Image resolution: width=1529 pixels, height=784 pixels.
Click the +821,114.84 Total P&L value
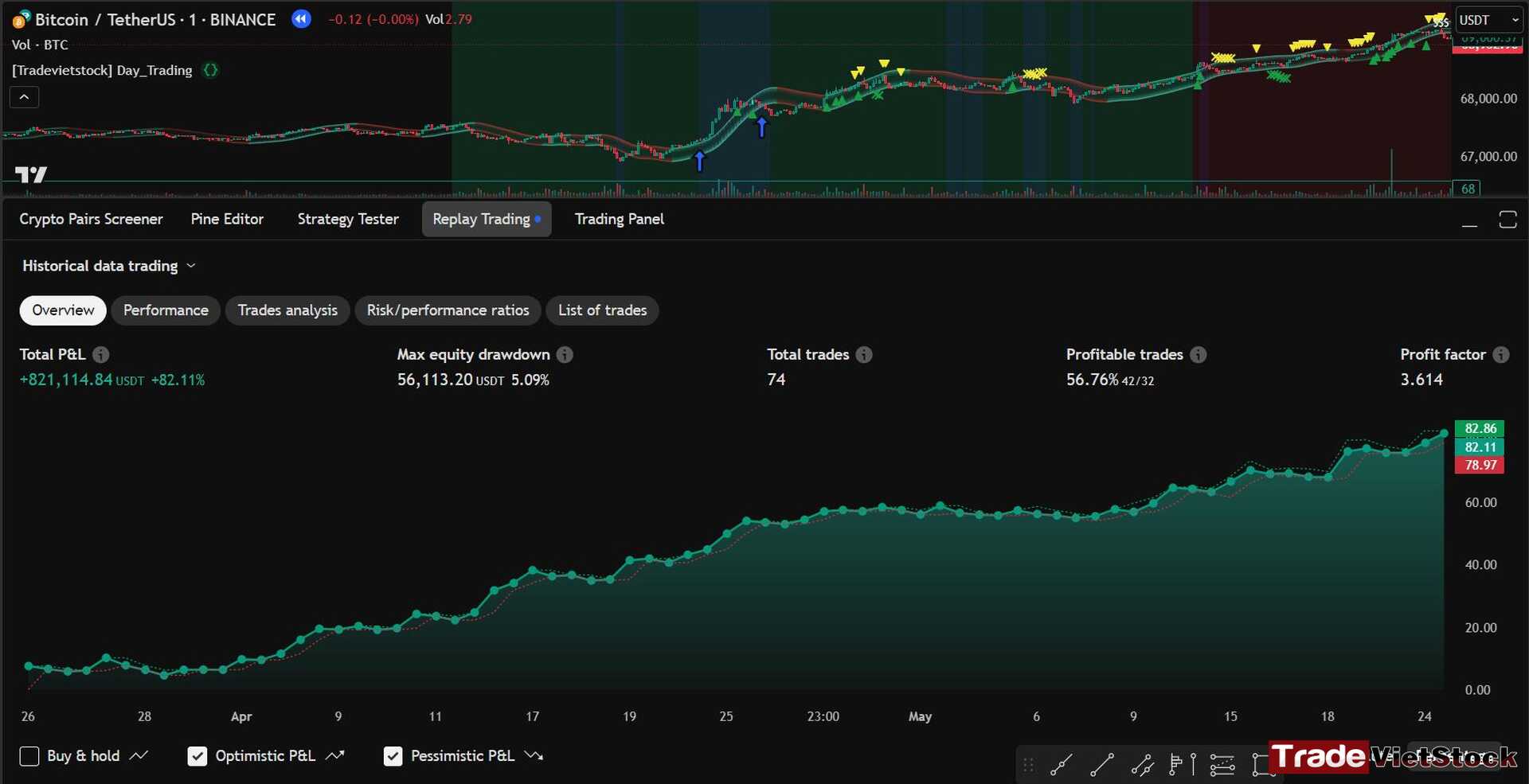click(66, 380)
